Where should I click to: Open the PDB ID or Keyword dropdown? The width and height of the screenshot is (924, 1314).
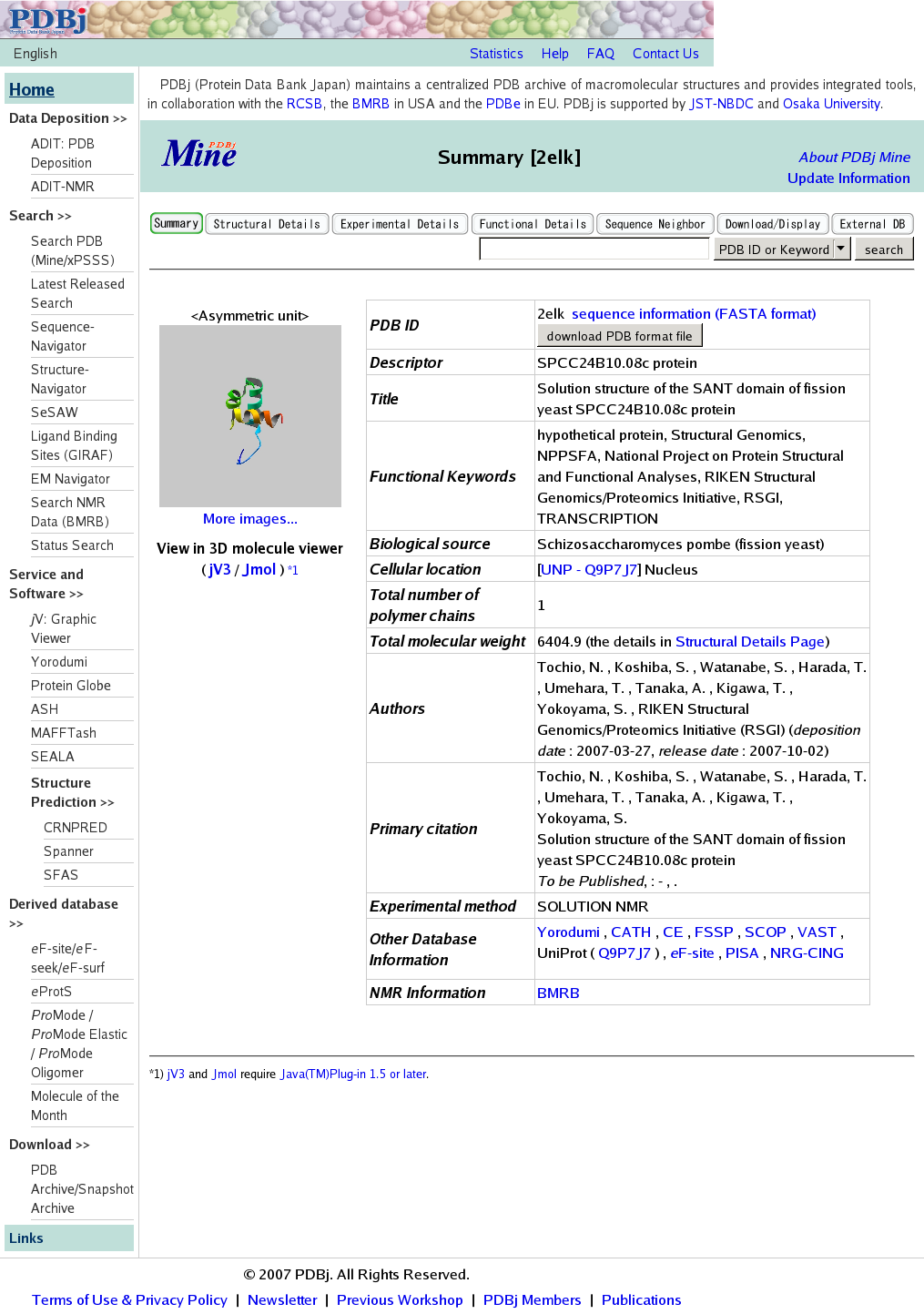(781, 249)
